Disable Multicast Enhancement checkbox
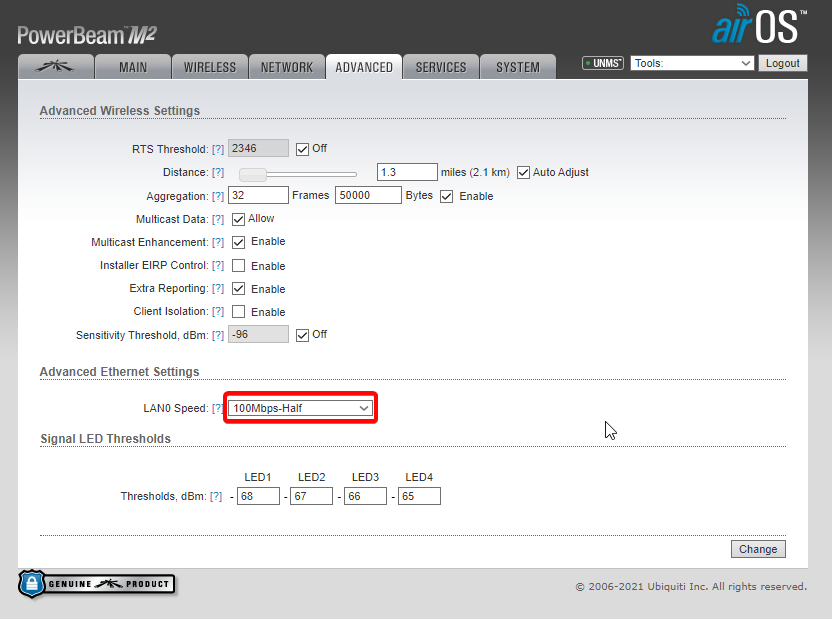Viewport: 832px width, 619px height. (x=239, y=242)
